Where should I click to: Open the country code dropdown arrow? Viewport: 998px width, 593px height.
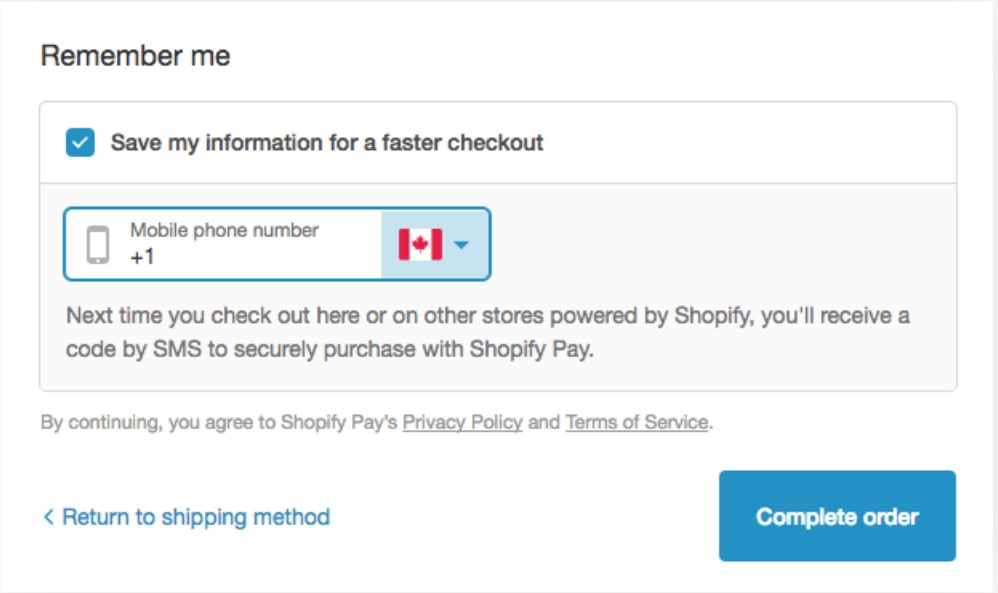(461, 245)
